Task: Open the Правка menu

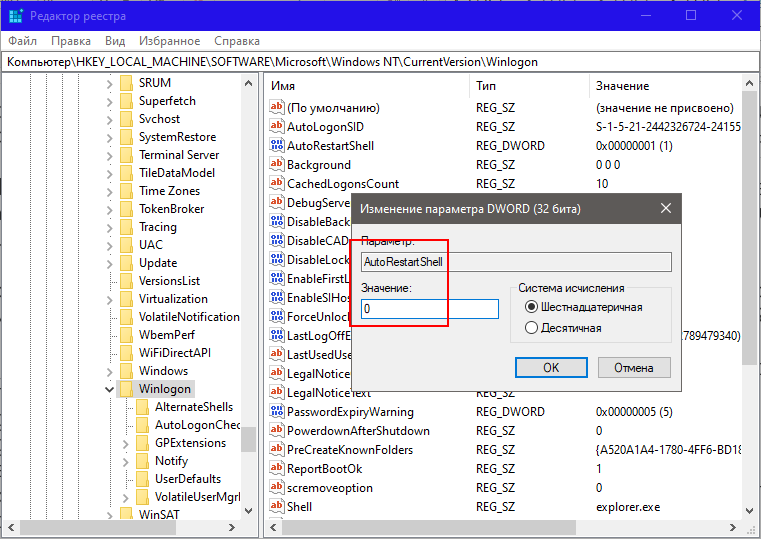Action: [71, 41]
